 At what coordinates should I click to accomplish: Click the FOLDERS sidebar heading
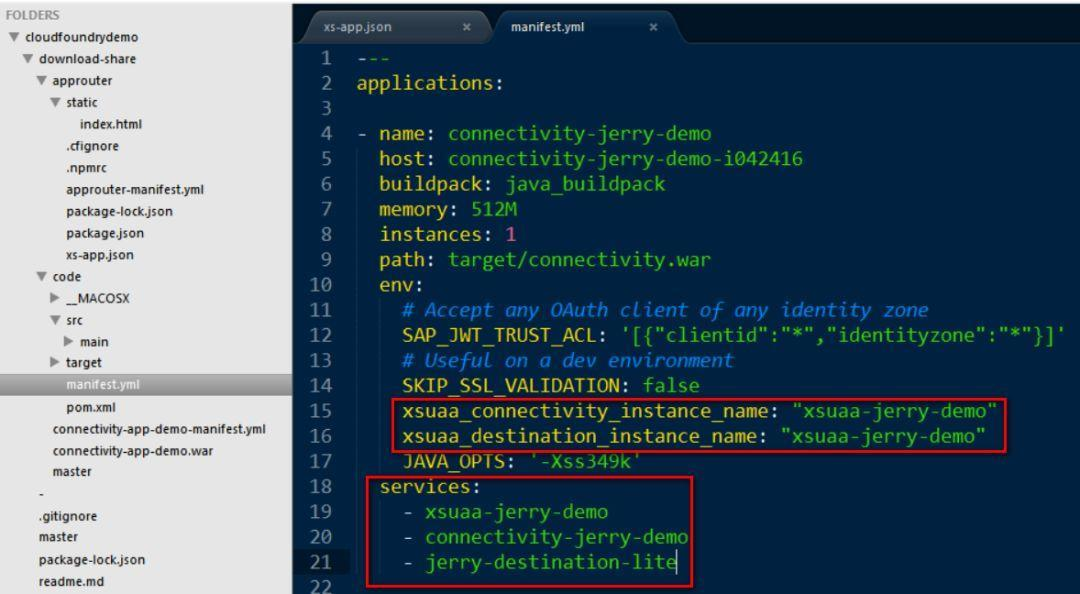tap(32, 15)
